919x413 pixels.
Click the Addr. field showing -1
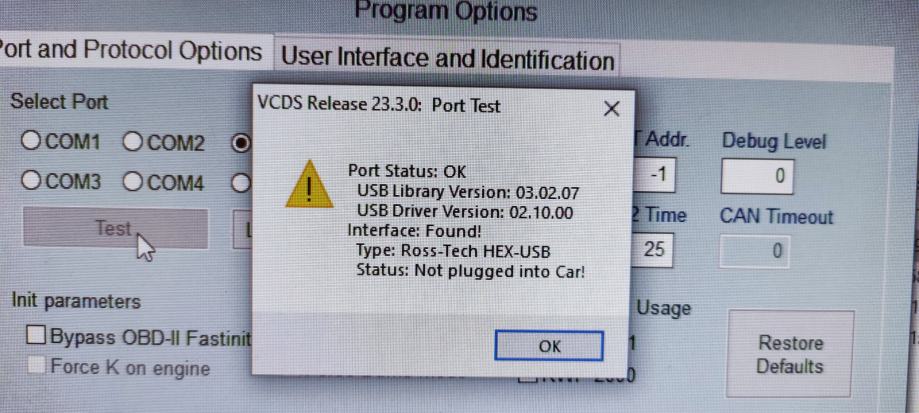point(653,175)
